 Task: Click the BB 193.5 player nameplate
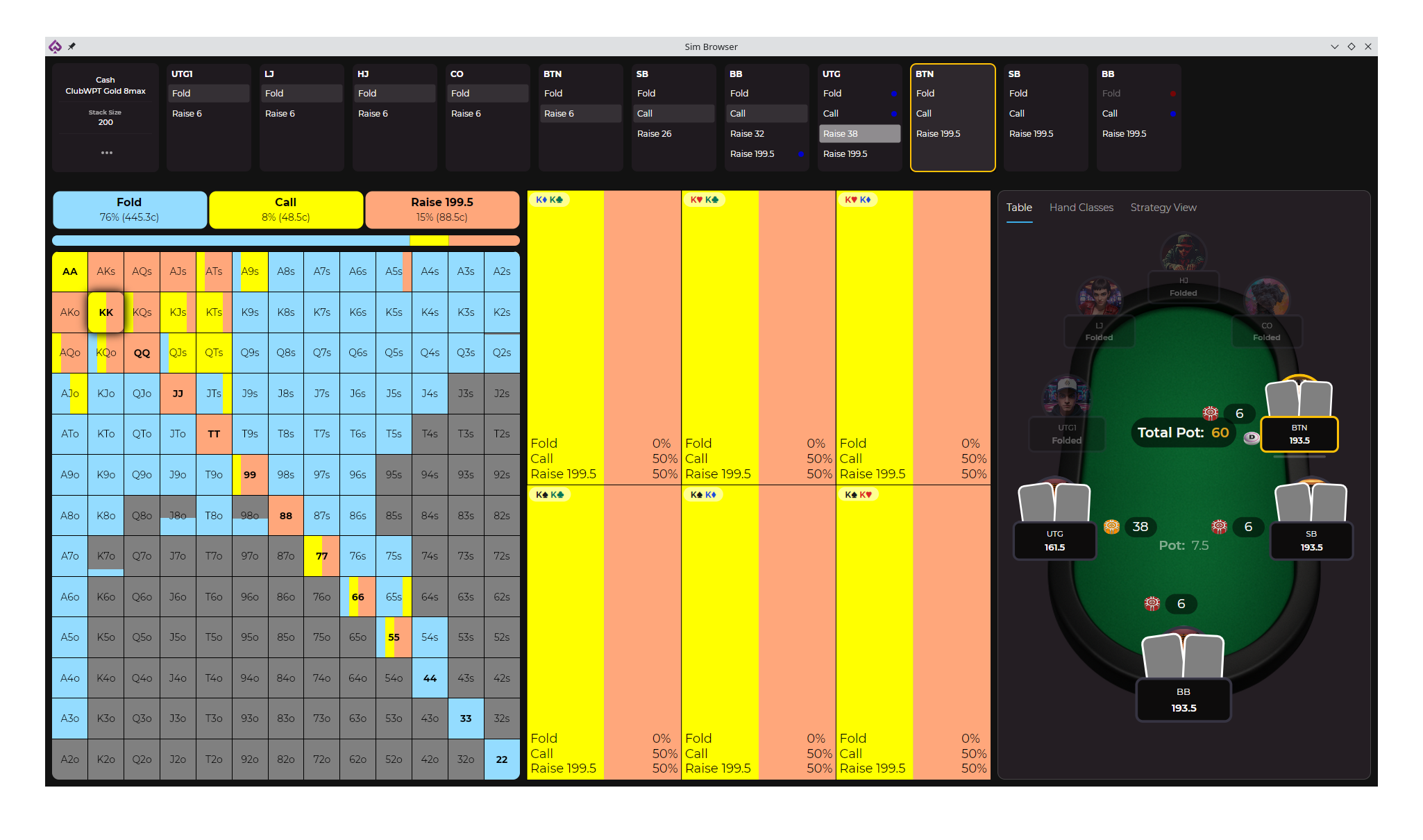point(1184,700)
